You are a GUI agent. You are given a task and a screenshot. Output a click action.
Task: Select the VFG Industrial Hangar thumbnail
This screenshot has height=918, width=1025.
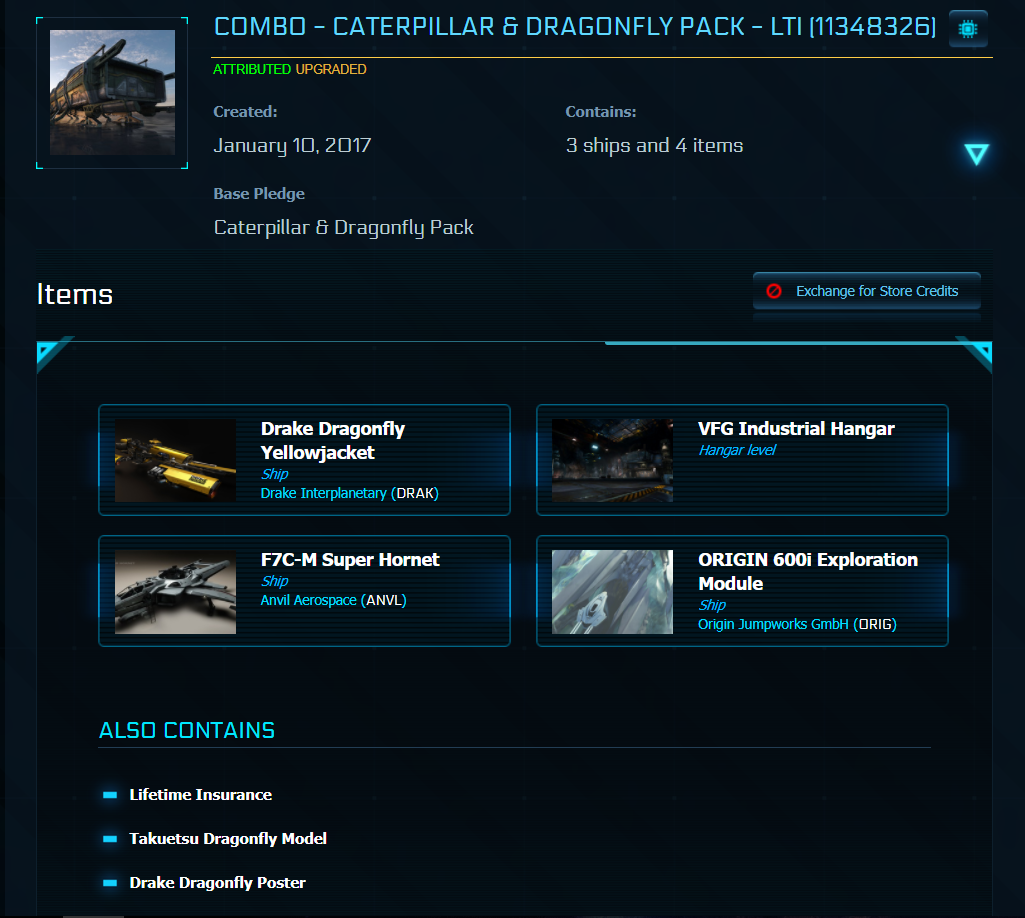(612, 460)
